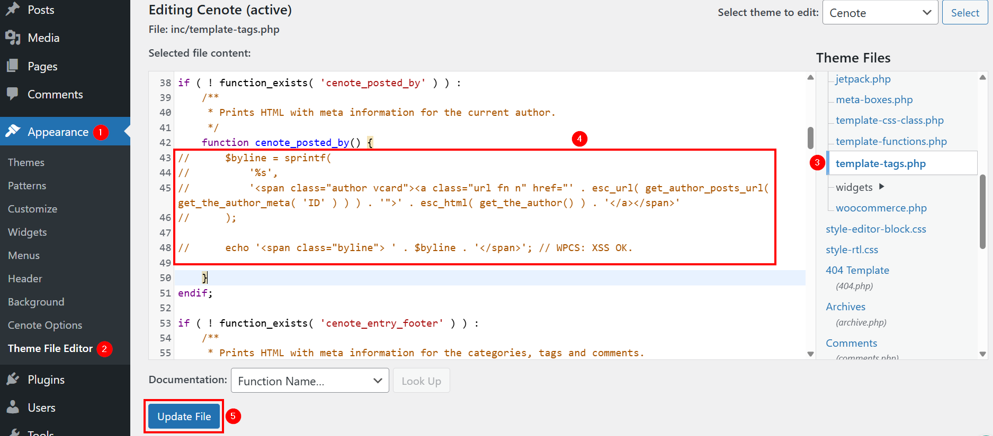Select template-tags.php theme file

click(881, 164)
